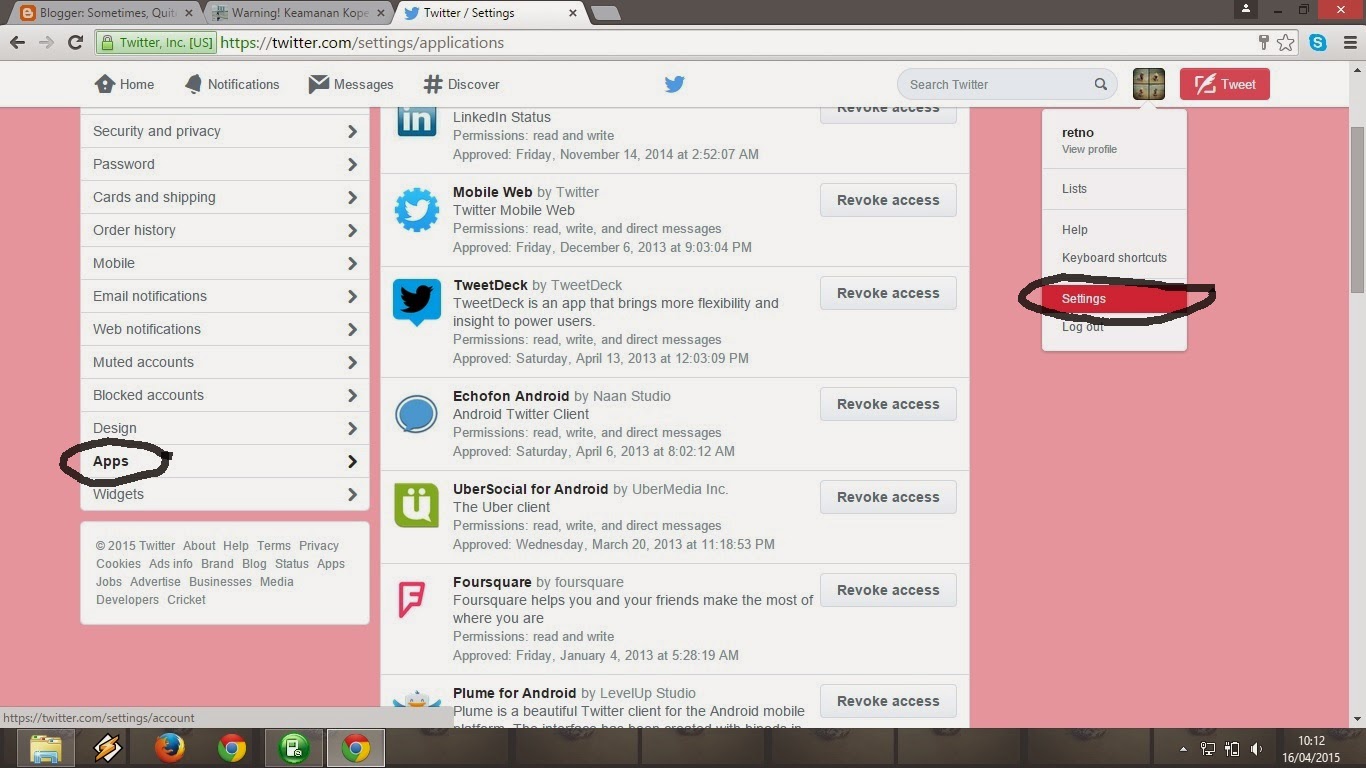Click the Terms footer link
This screenshot has width=1366, height=768.
(x=273, y=545)
